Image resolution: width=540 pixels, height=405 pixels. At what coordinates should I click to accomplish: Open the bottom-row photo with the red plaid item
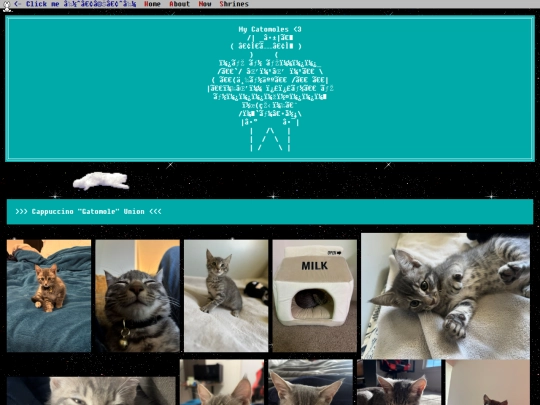(x=399, y=382)
